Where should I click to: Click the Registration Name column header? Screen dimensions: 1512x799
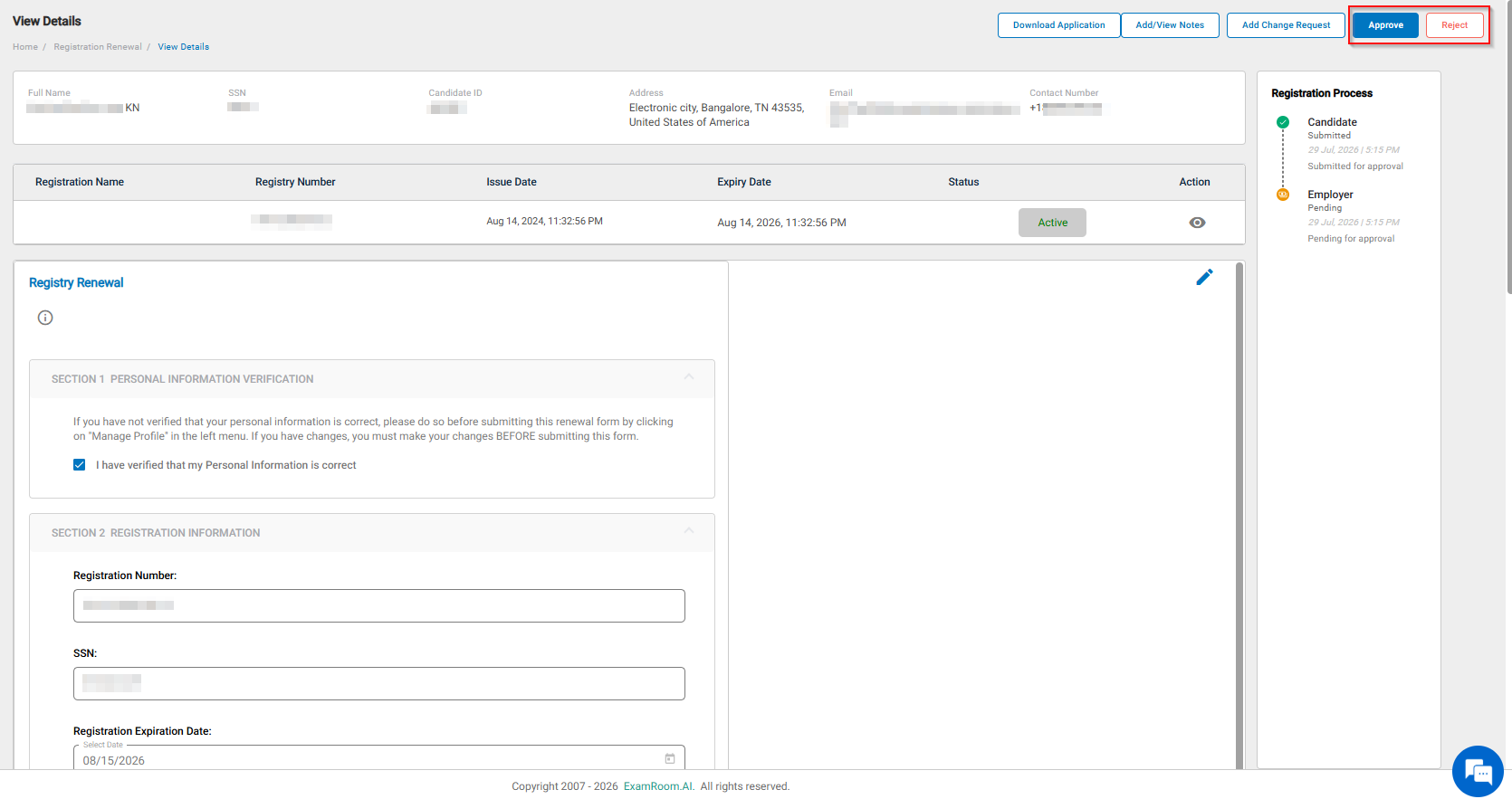point(80,182)
